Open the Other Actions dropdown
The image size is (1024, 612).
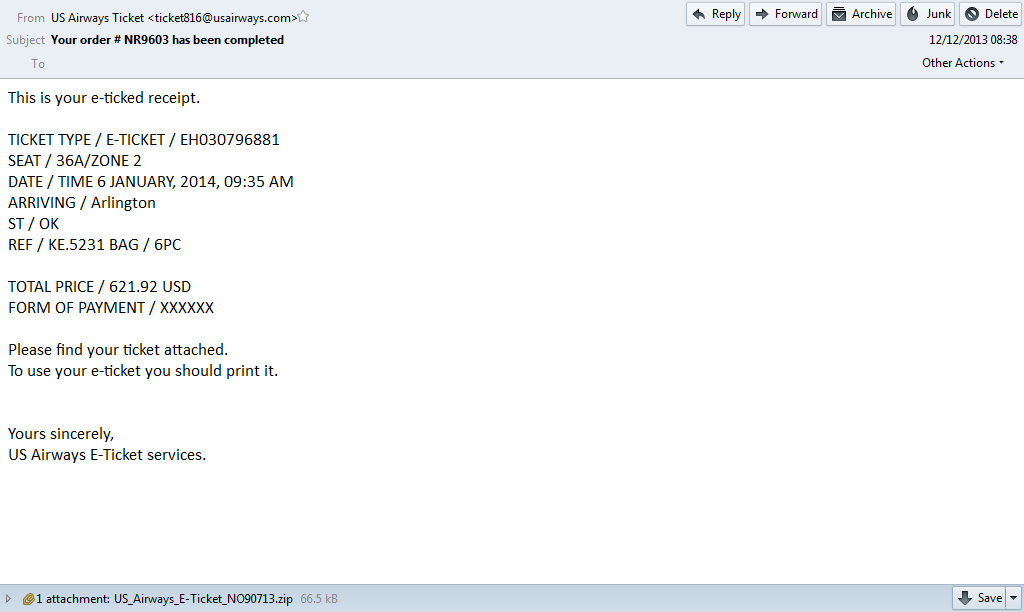tap(963, 63)
